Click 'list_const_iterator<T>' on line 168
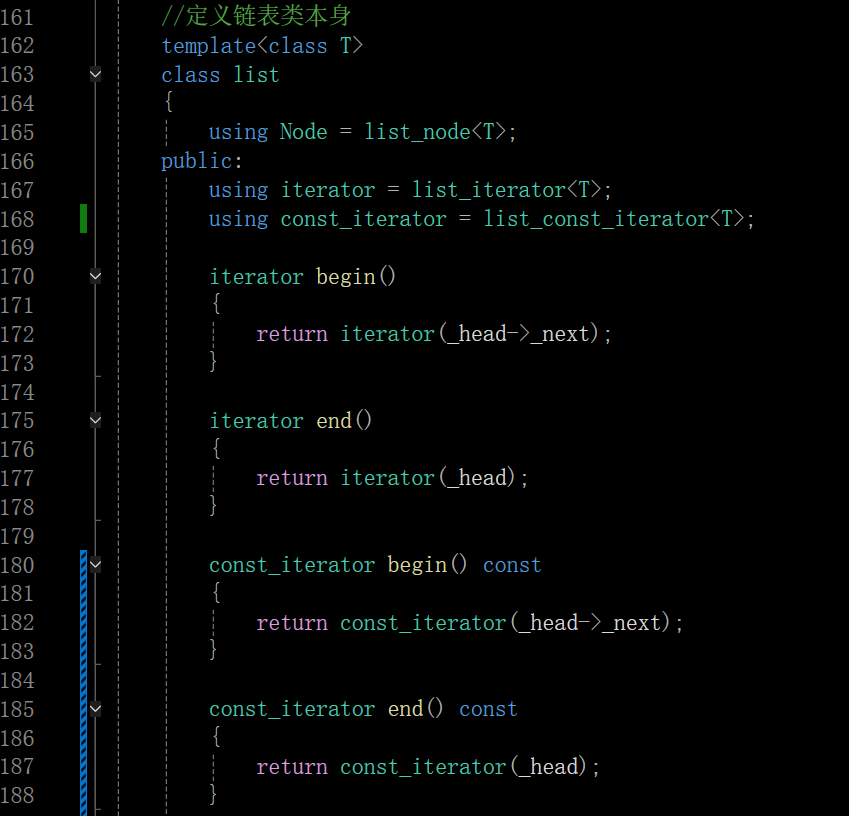The width and height of the screenshot is (849, 816). pyautogui.click(x=613, y=219)
